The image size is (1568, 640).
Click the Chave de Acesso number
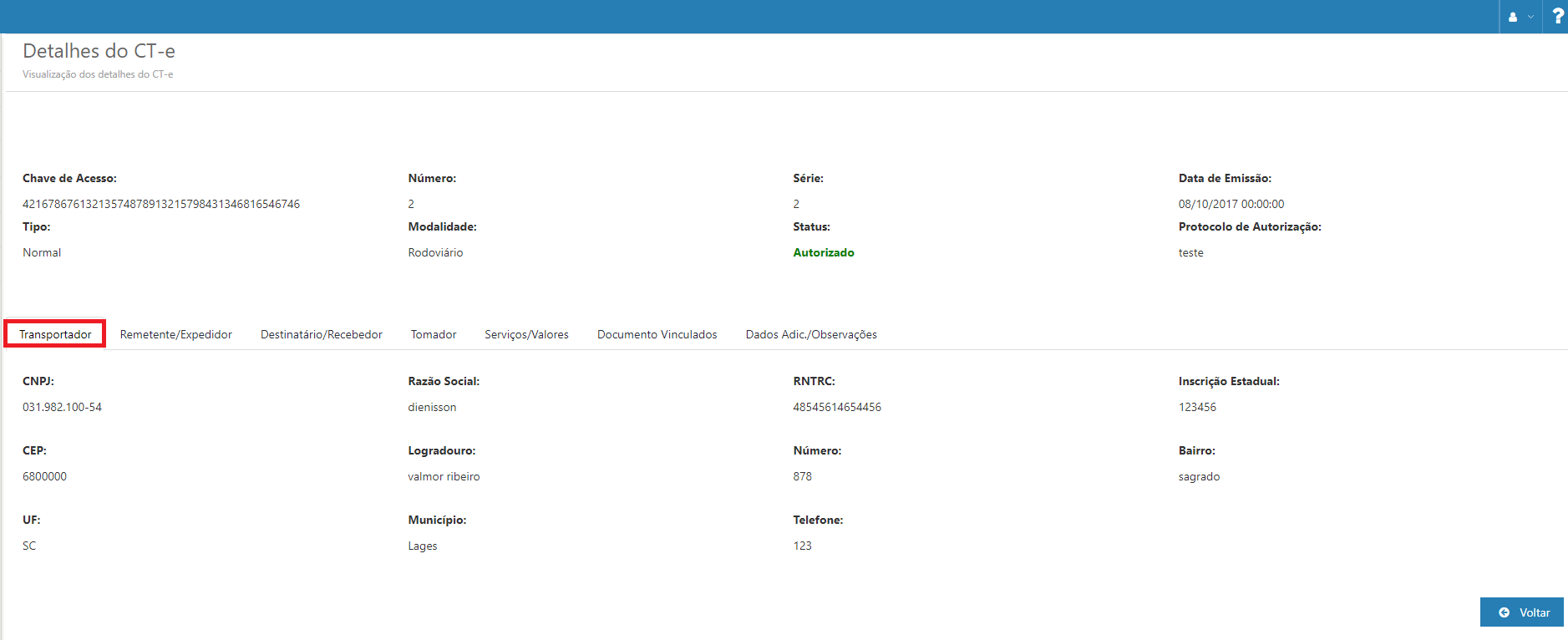[160, 204]
